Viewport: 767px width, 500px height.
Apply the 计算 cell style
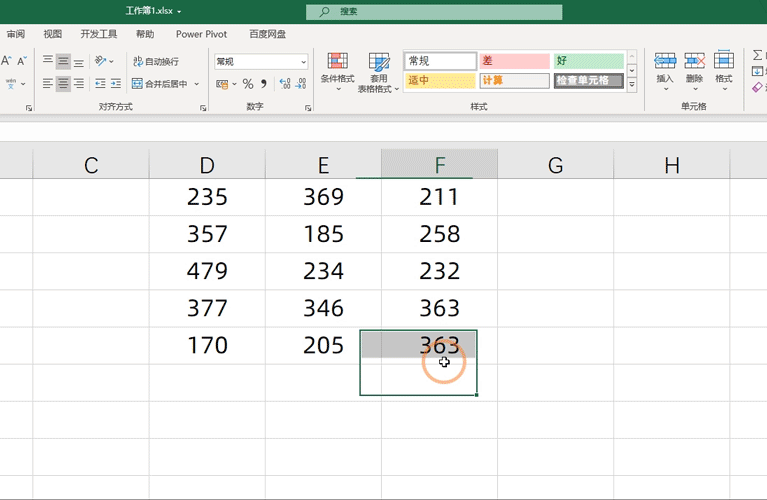(x=514, y=80)
